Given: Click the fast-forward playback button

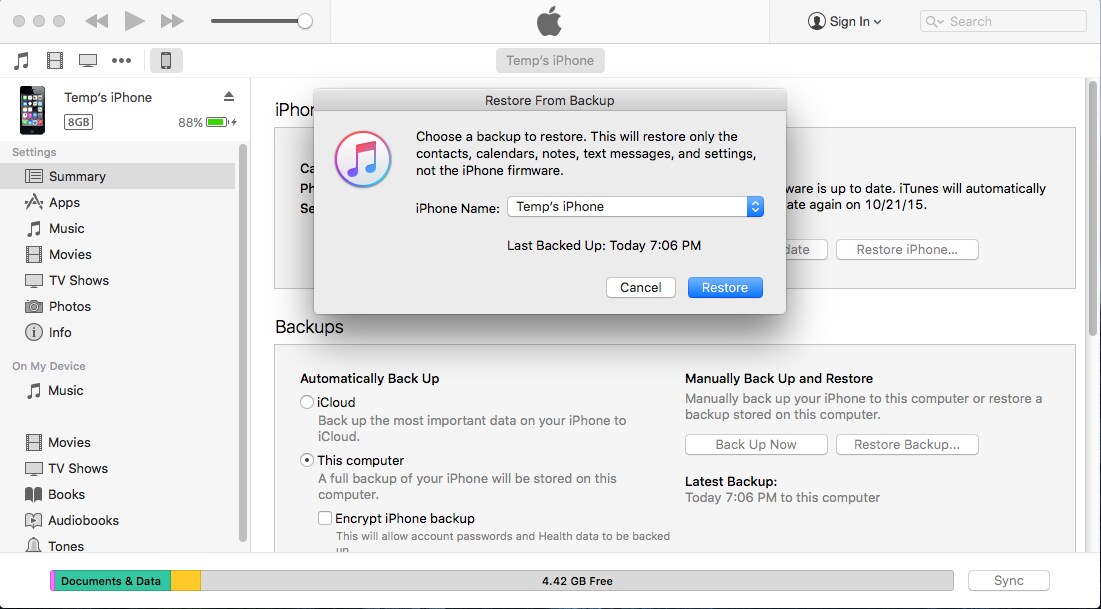Looking at the screenshot, I should click(172, 21).
